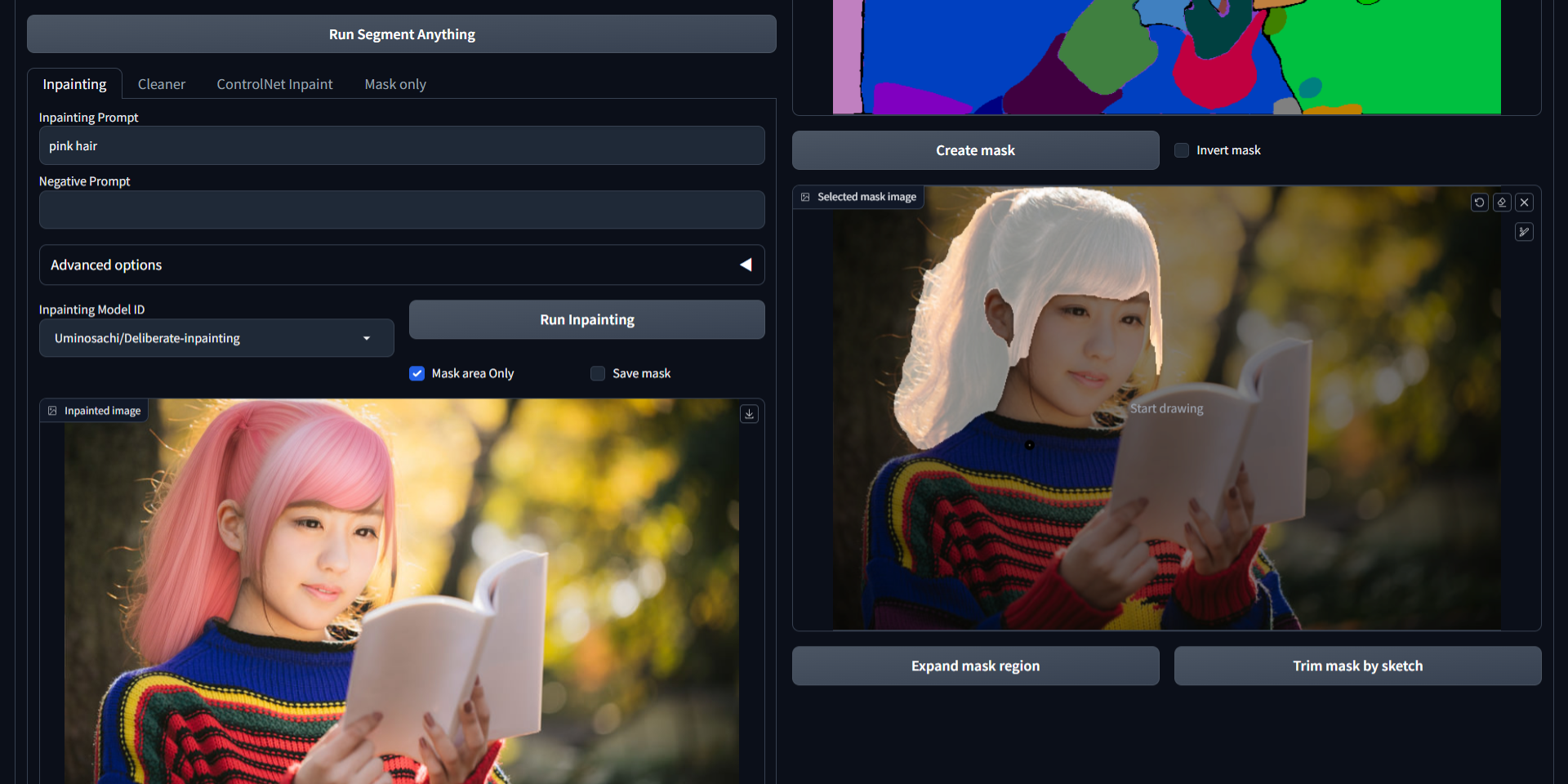Click in the Negative Prompt field

pos(402,210)
